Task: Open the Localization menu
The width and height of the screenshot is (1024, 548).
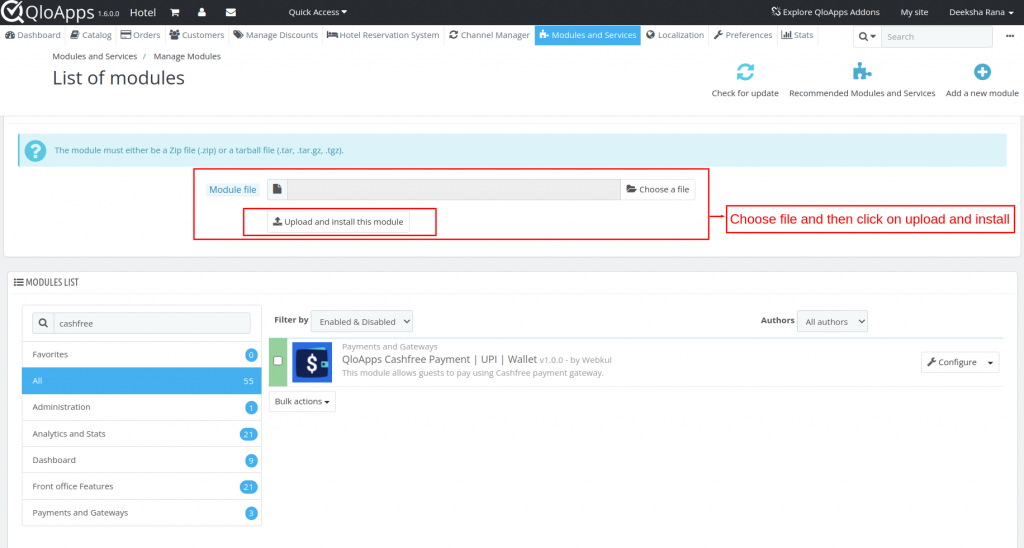Action: click(675, 35)
